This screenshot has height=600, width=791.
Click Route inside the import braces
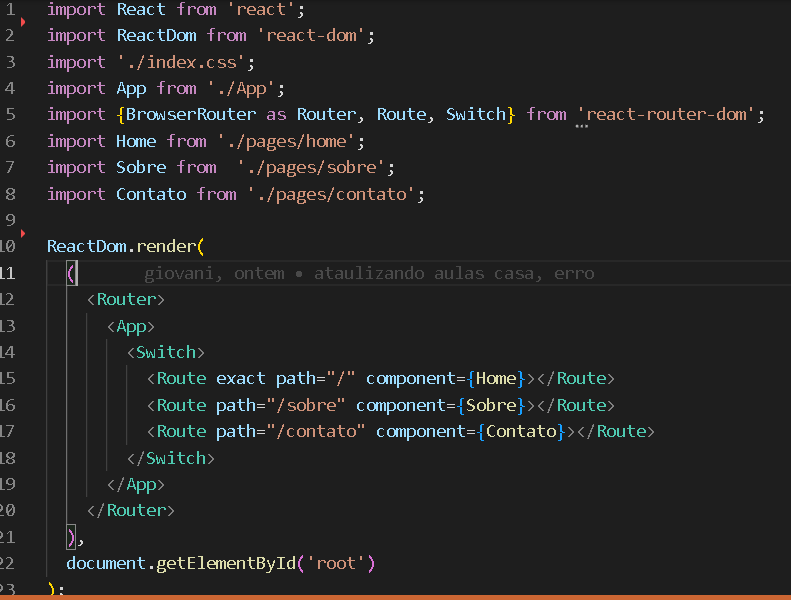(x=402, y=115)
